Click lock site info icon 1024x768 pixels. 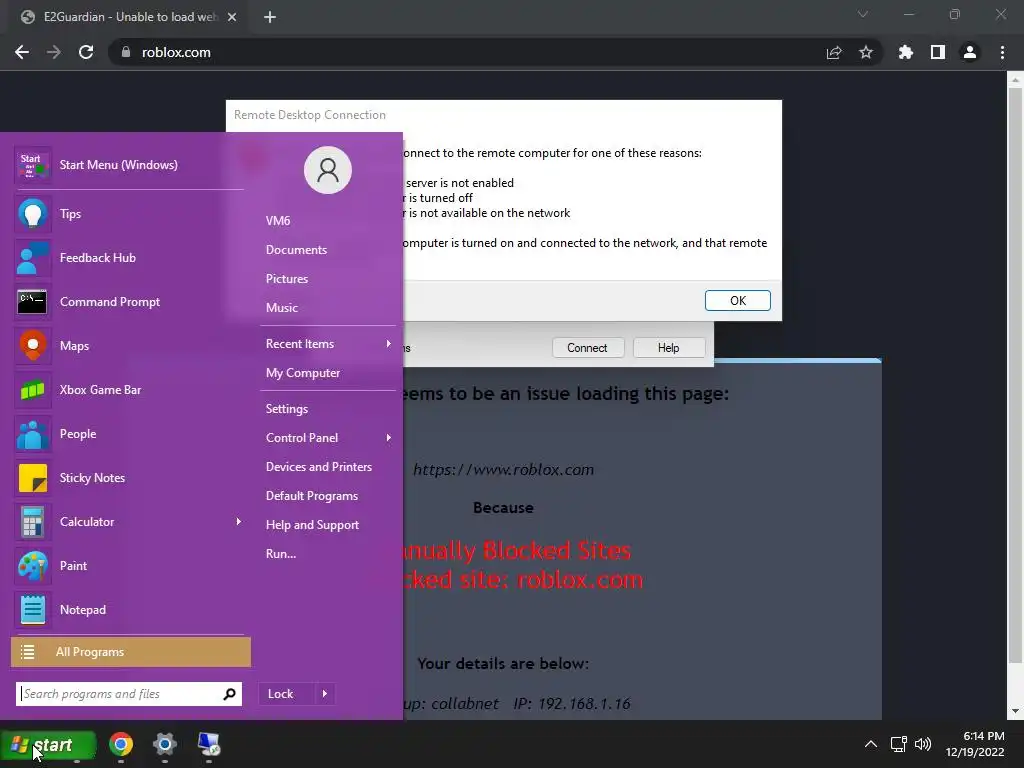pyautogui.click(x=126, y=52)
